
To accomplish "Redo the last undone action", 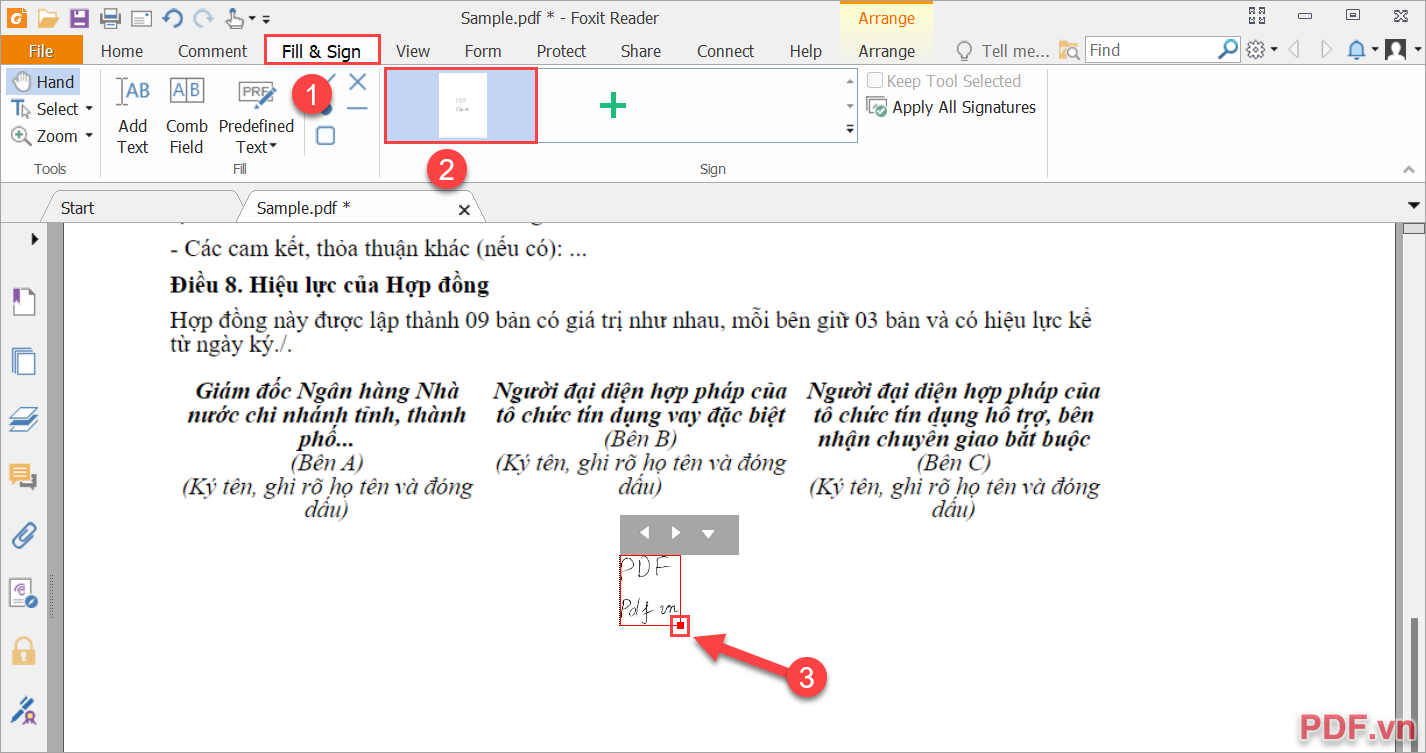I will click(203, 18).
